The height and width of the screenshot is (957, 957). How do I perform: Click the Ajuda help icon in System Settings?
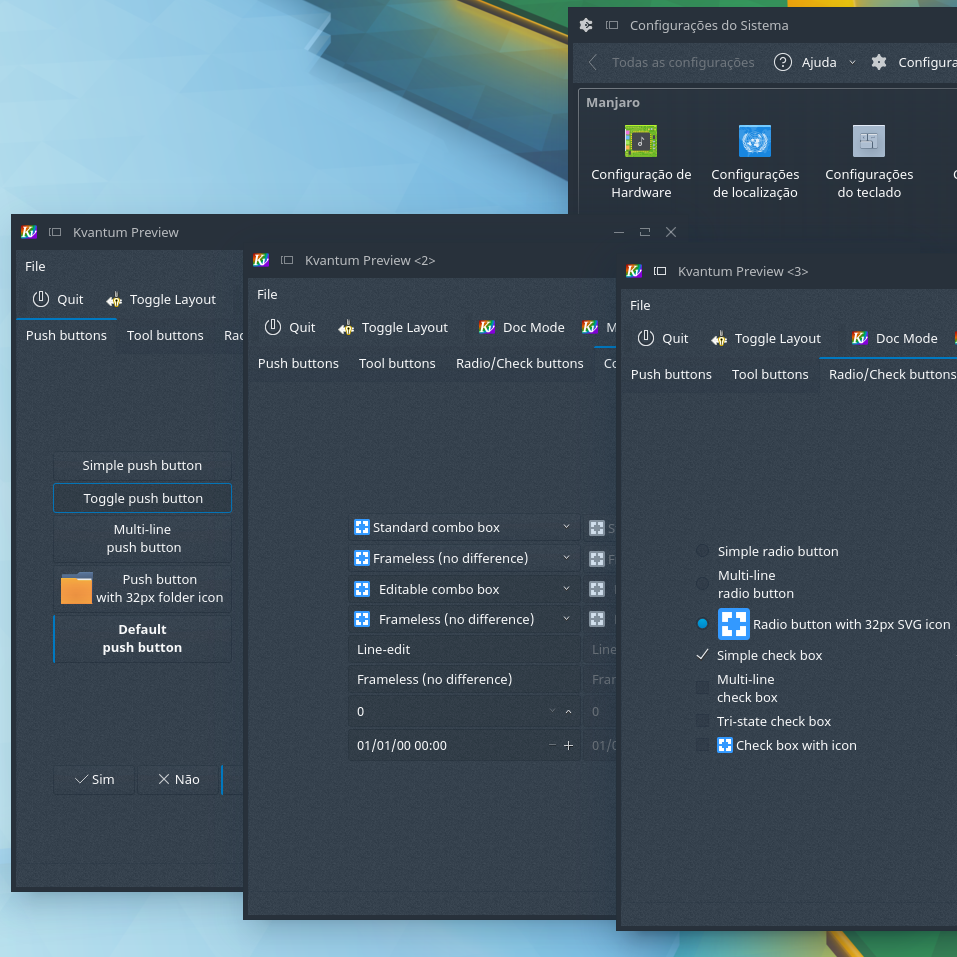point(782,62)
